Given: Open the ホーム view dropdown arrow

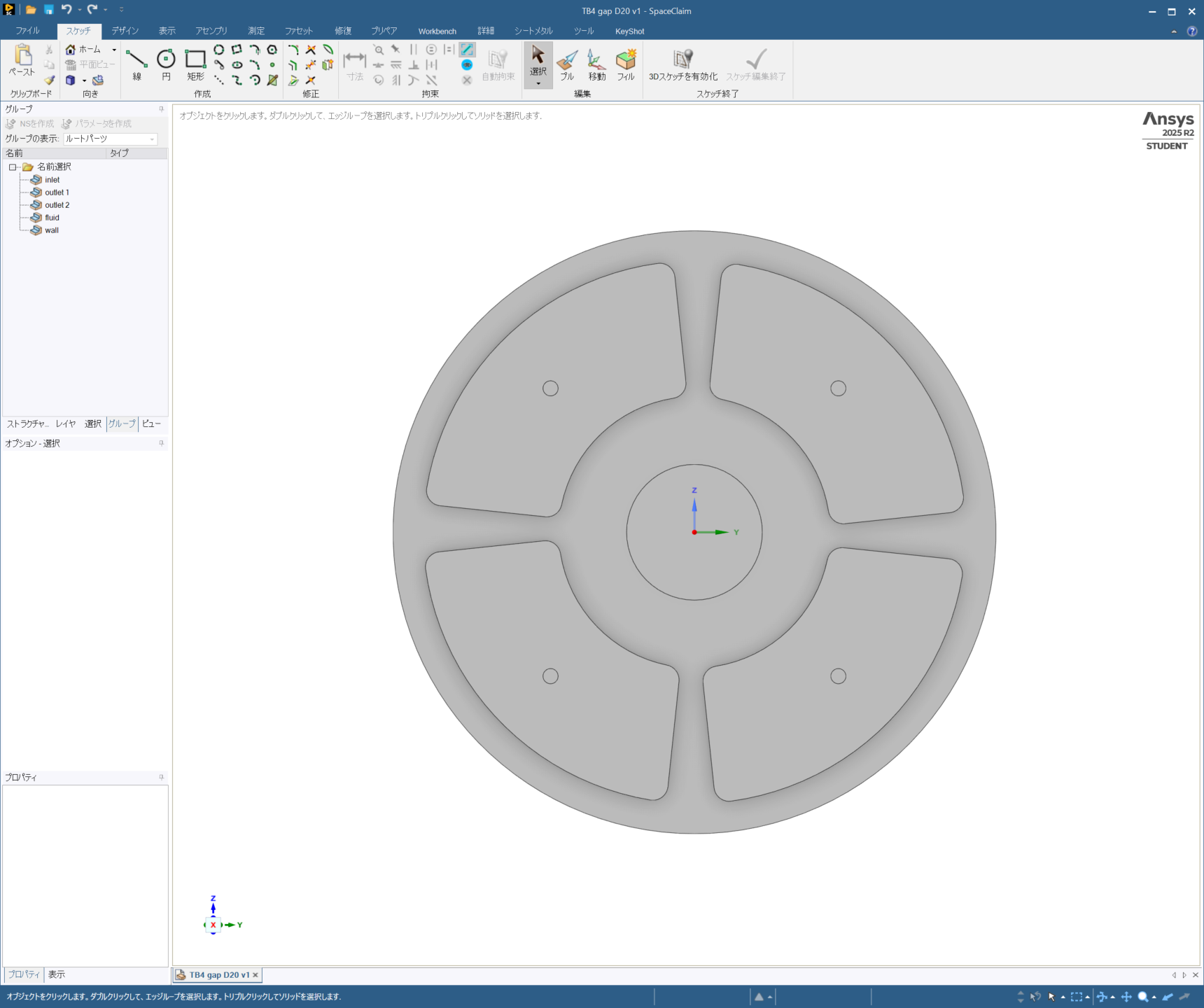Looking at the screenshot, I should [x=114, y=50].
